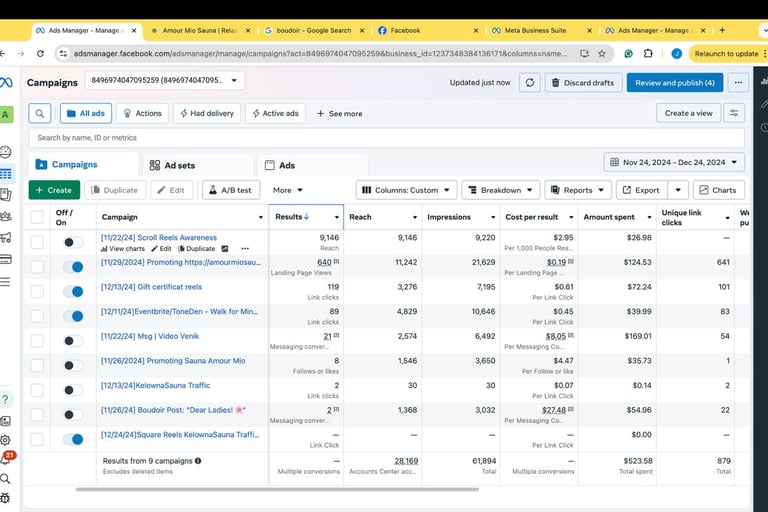The height and width of the screenshot is (512, 768).
Task: Toggle the Square Reels KelownaSauna campaign off
Action: pyautogui.click(x=73, y=439)
